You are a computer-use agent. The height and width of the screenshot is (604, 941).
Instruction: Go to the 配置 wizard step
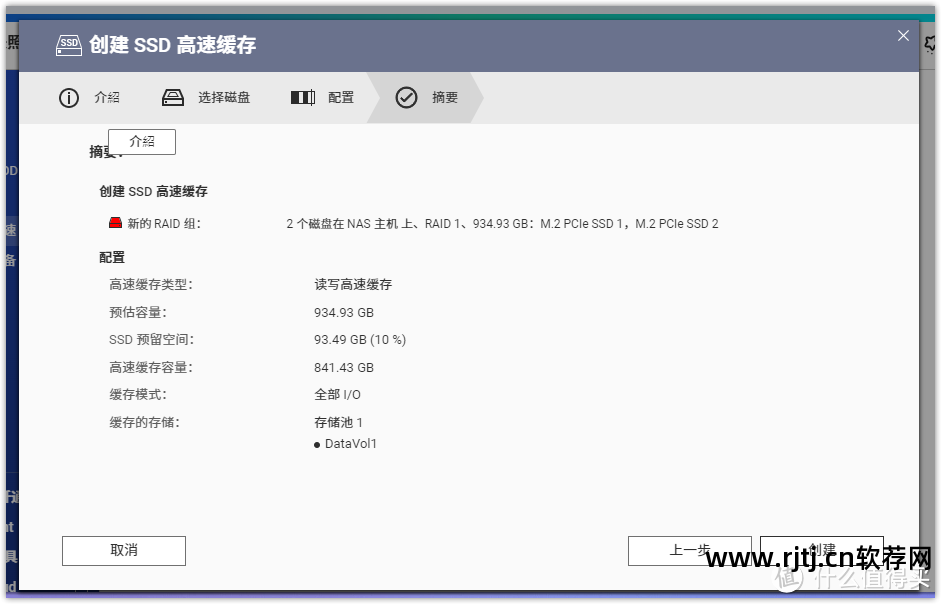[322, 97]
